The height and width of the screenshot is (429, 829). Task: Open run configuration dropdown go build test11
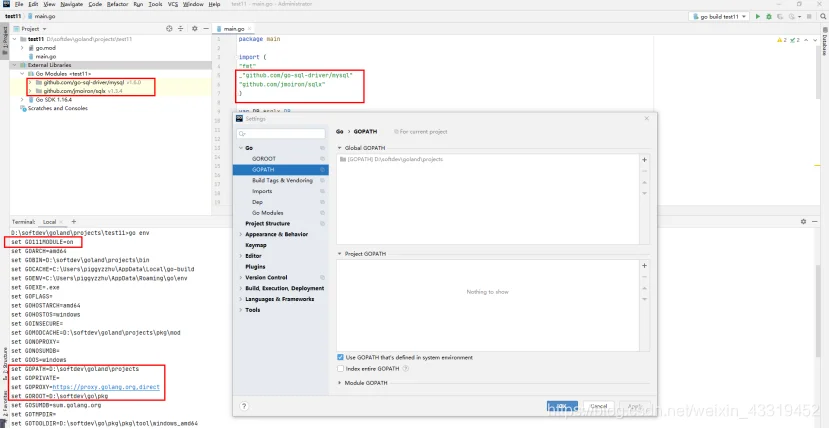(720, 16)
